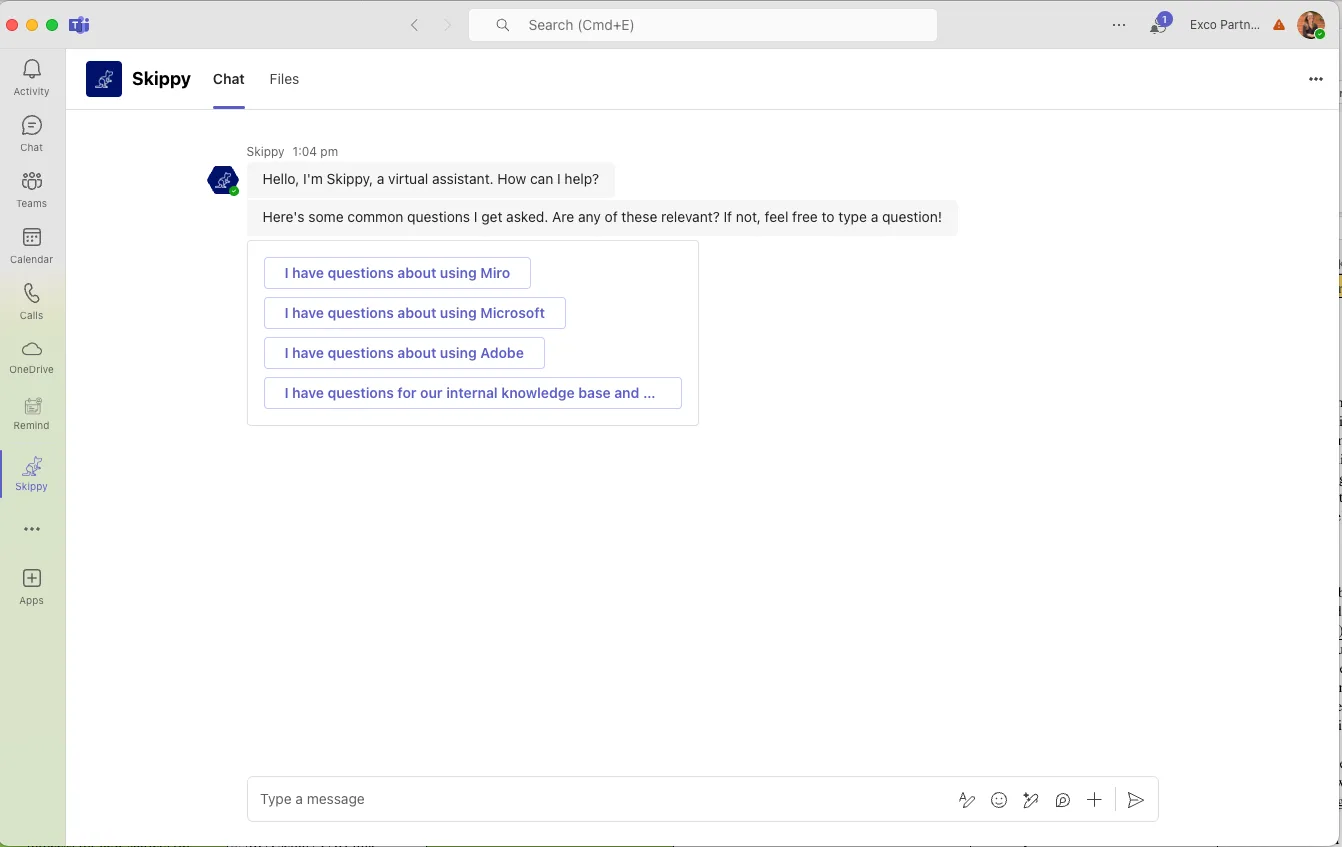Click the Skippy sender name above message

(x=266, y=152)
